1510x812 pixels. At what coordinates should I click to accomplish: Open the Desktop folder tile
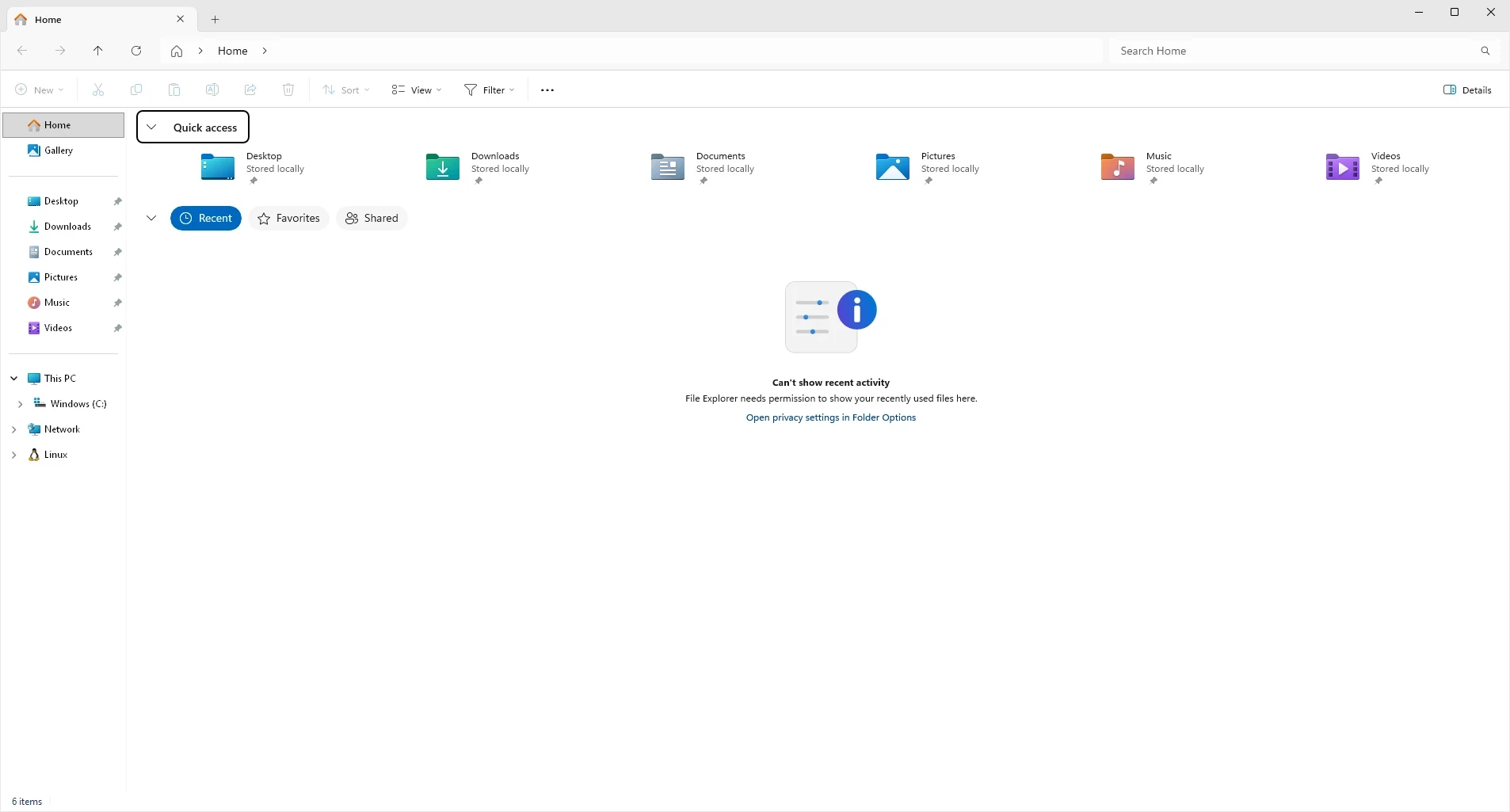tap(253, 168)
